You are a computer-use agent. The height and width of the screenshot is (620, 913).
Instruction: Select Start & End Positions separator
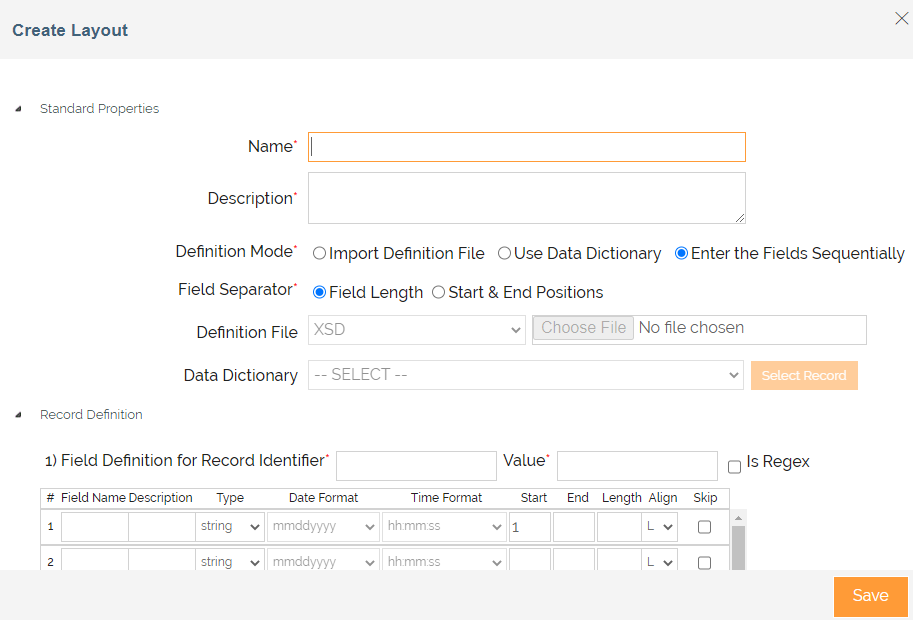coord(438,293)
